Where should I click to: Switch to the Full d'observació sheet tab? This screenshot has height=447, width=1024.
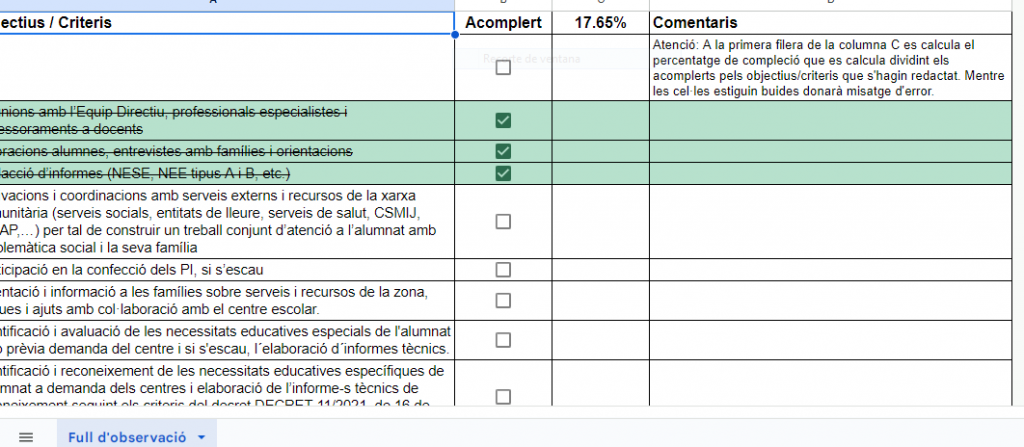(127, 437)
